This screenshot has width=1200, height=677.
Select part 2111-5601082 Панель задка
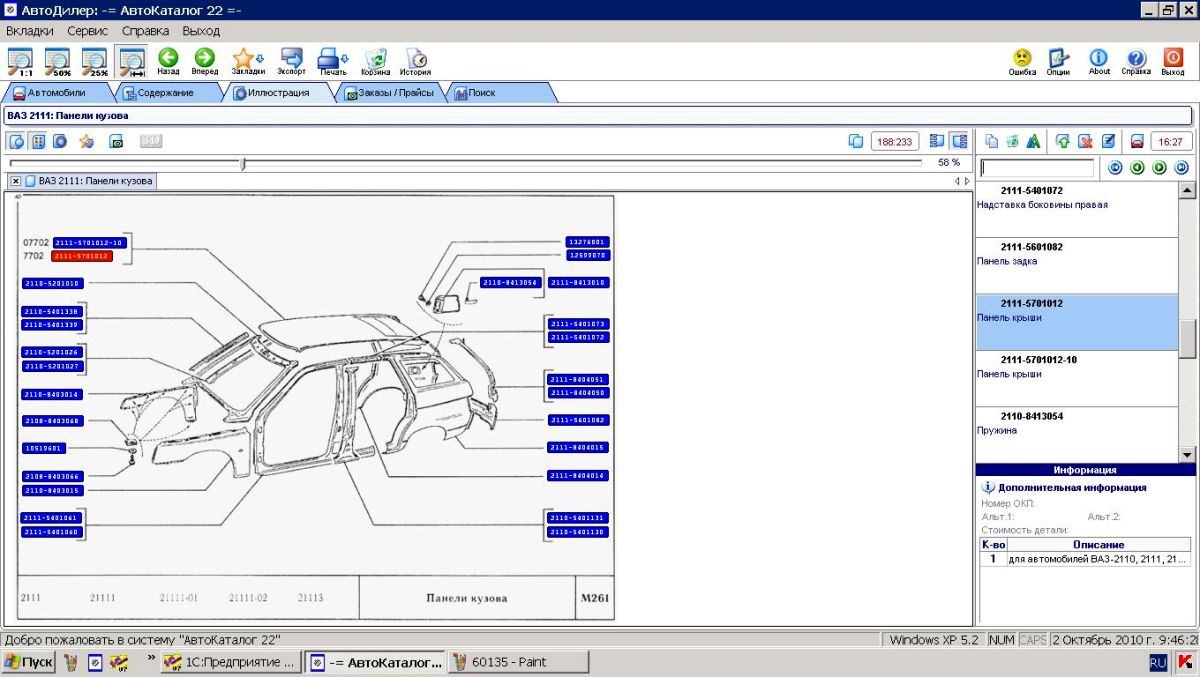(x=1077, y=265)
